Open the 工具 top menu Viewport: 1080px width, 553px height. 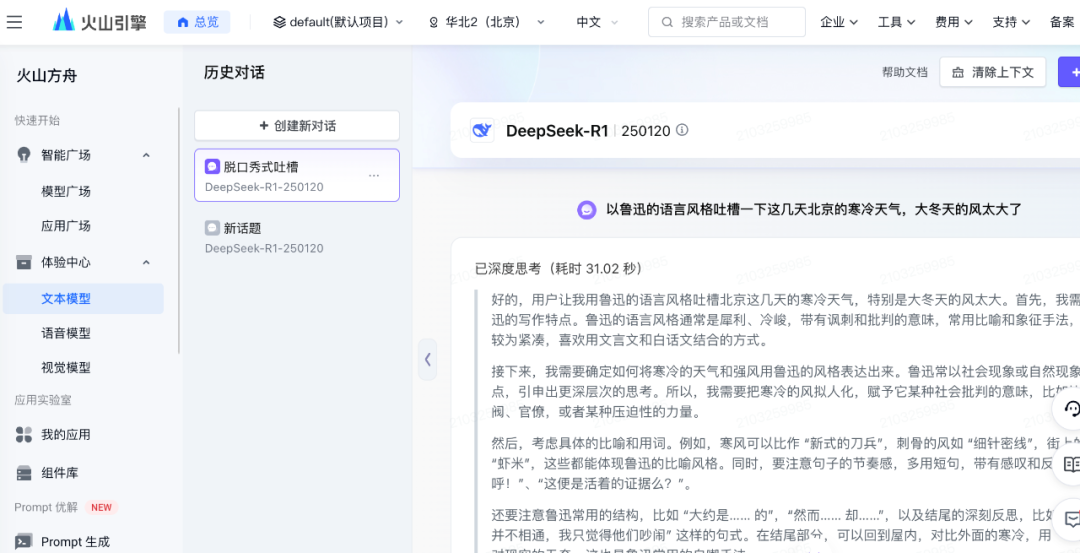point(896,22)
